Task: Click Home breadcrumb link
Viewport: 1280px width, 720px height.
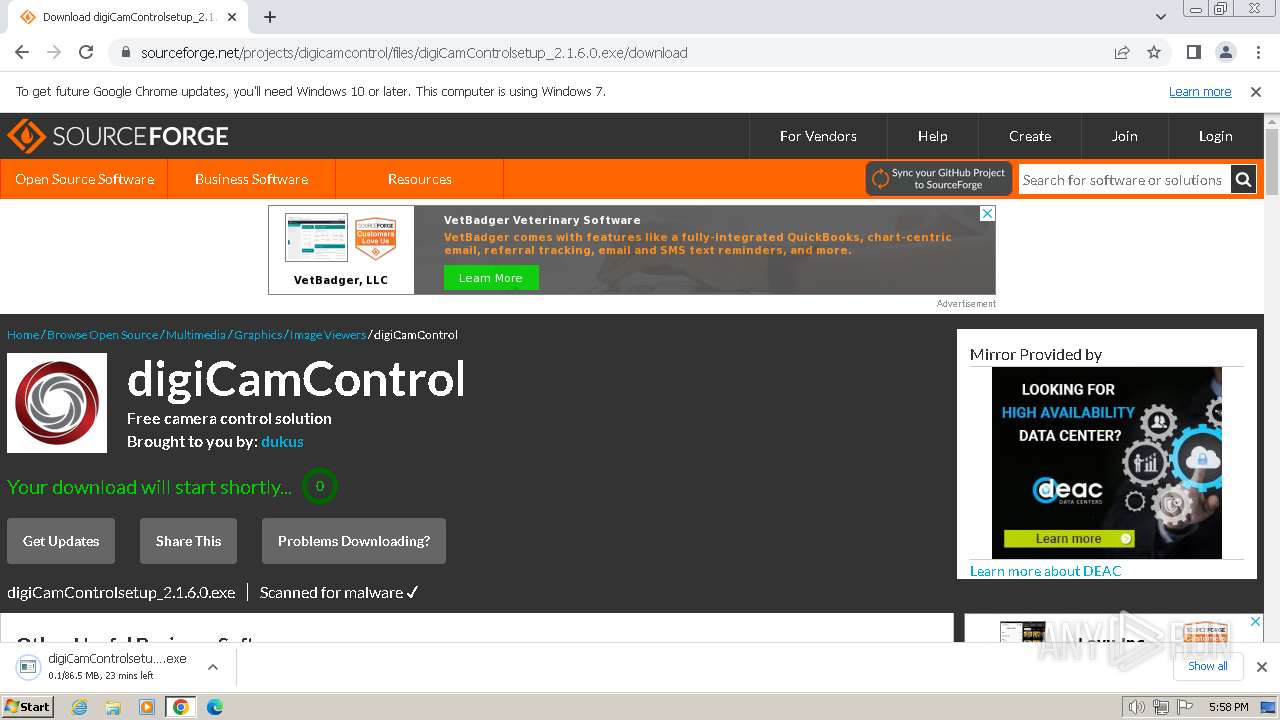Action: [x=23, y=335]
